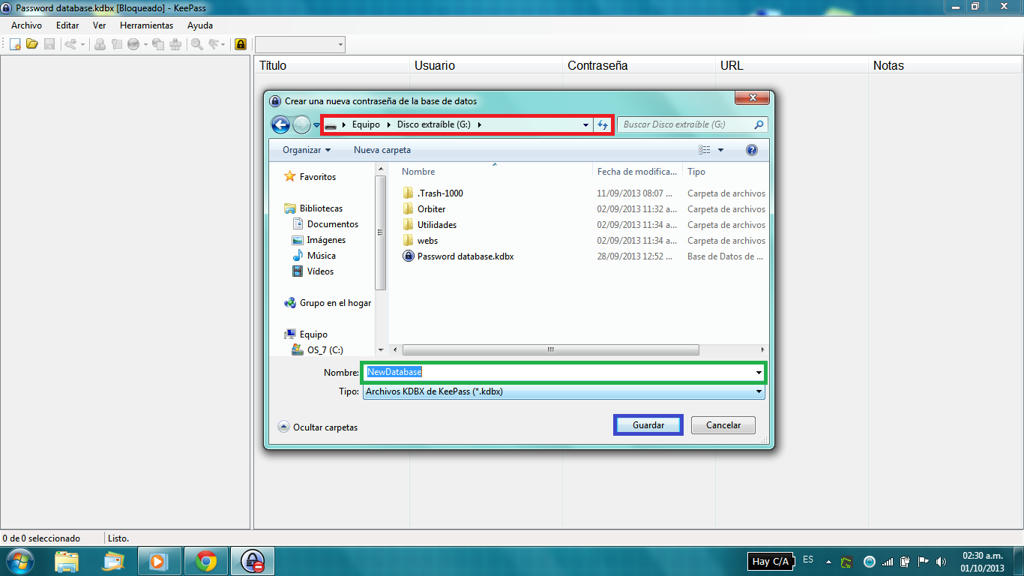Click the network signal bars tray icon
The image size is (1024, 576).
(888, 562)
